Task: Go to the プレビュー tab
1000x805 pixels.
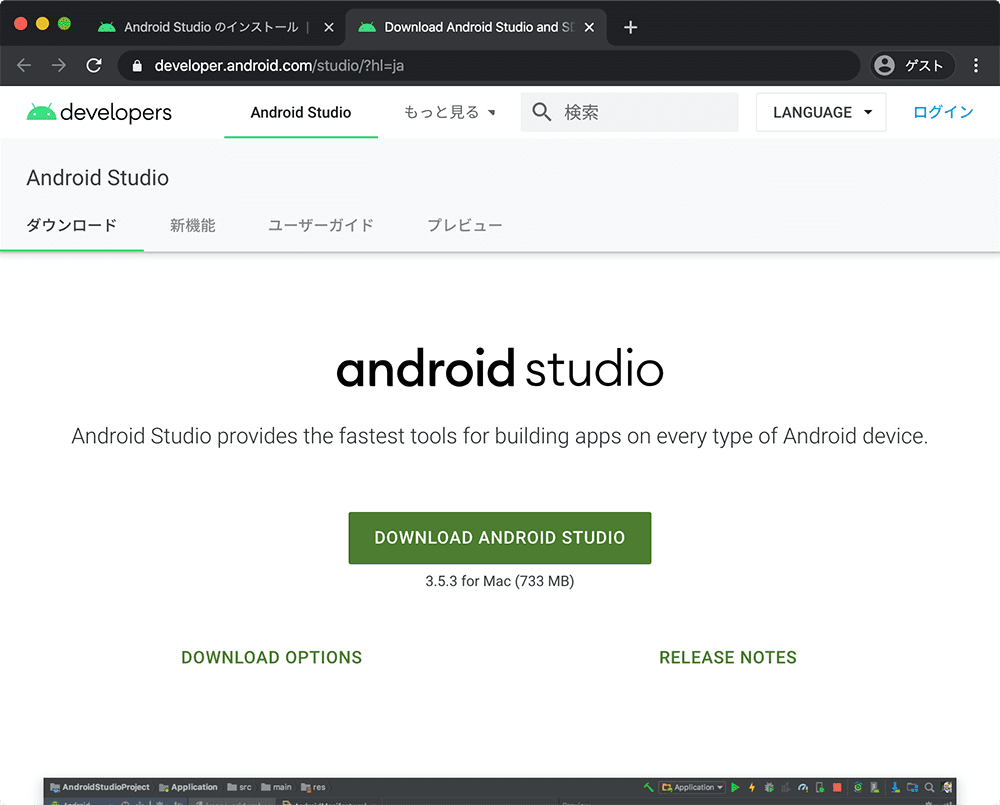Action: tap(464, 225)
